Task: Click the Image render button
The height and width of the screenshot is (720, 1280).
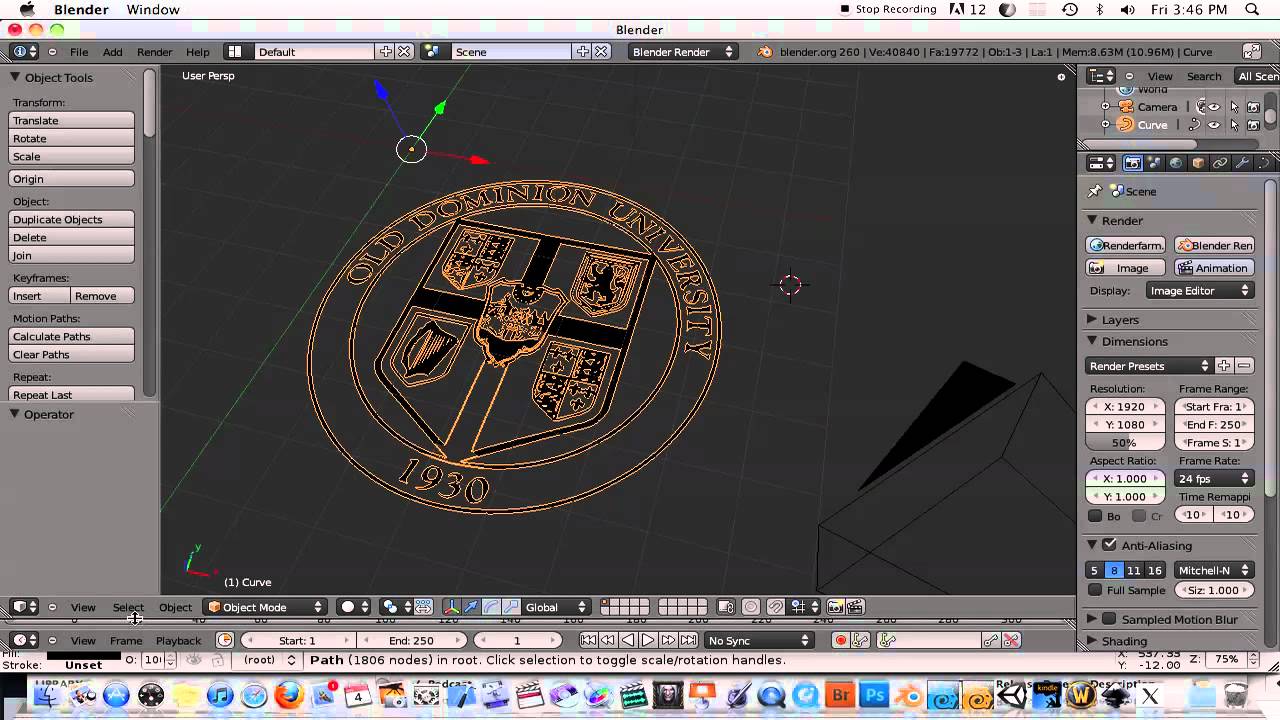Action: tap(1126, 268)
